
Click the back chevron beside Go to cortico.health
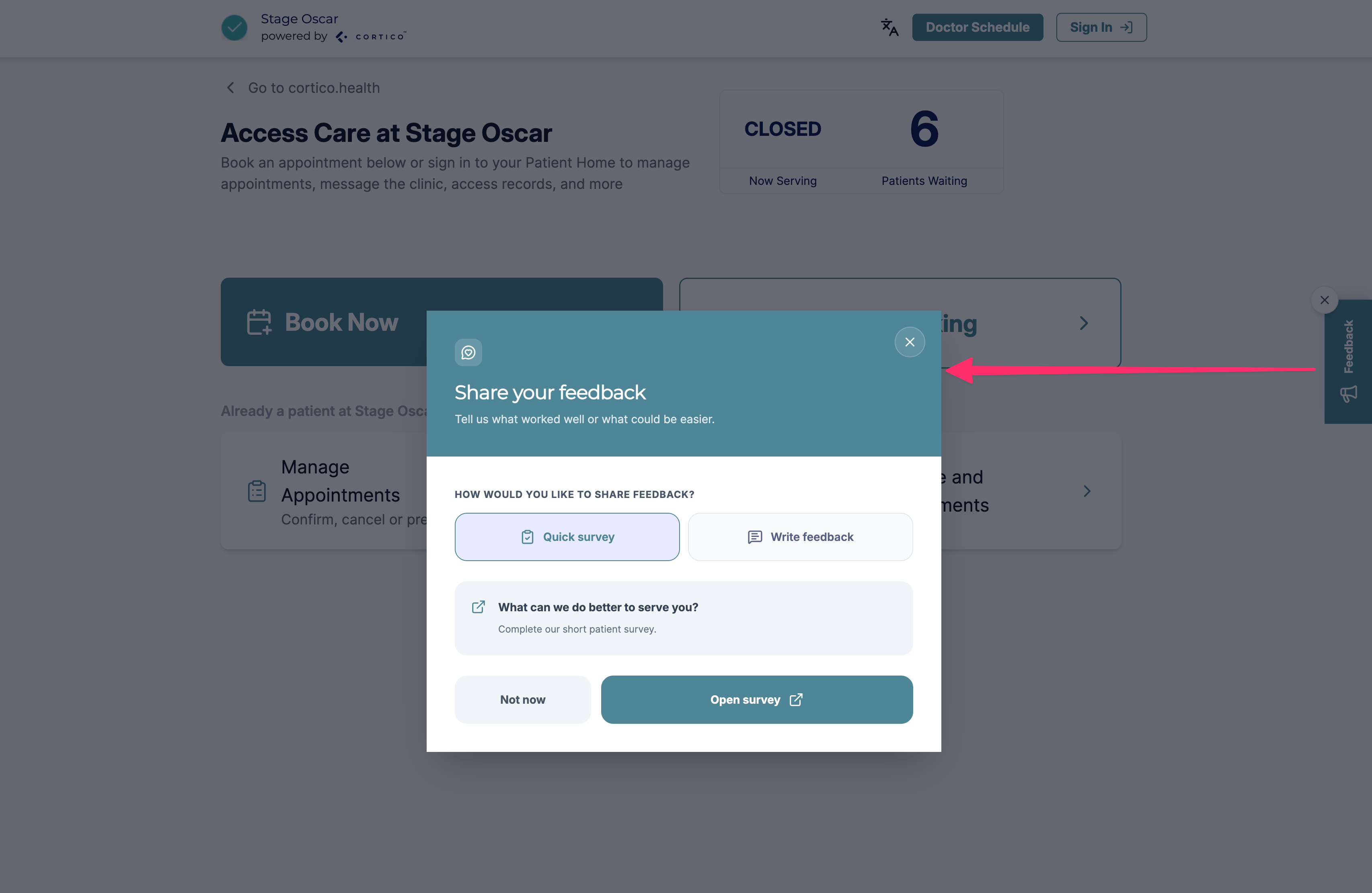[230, 88]
